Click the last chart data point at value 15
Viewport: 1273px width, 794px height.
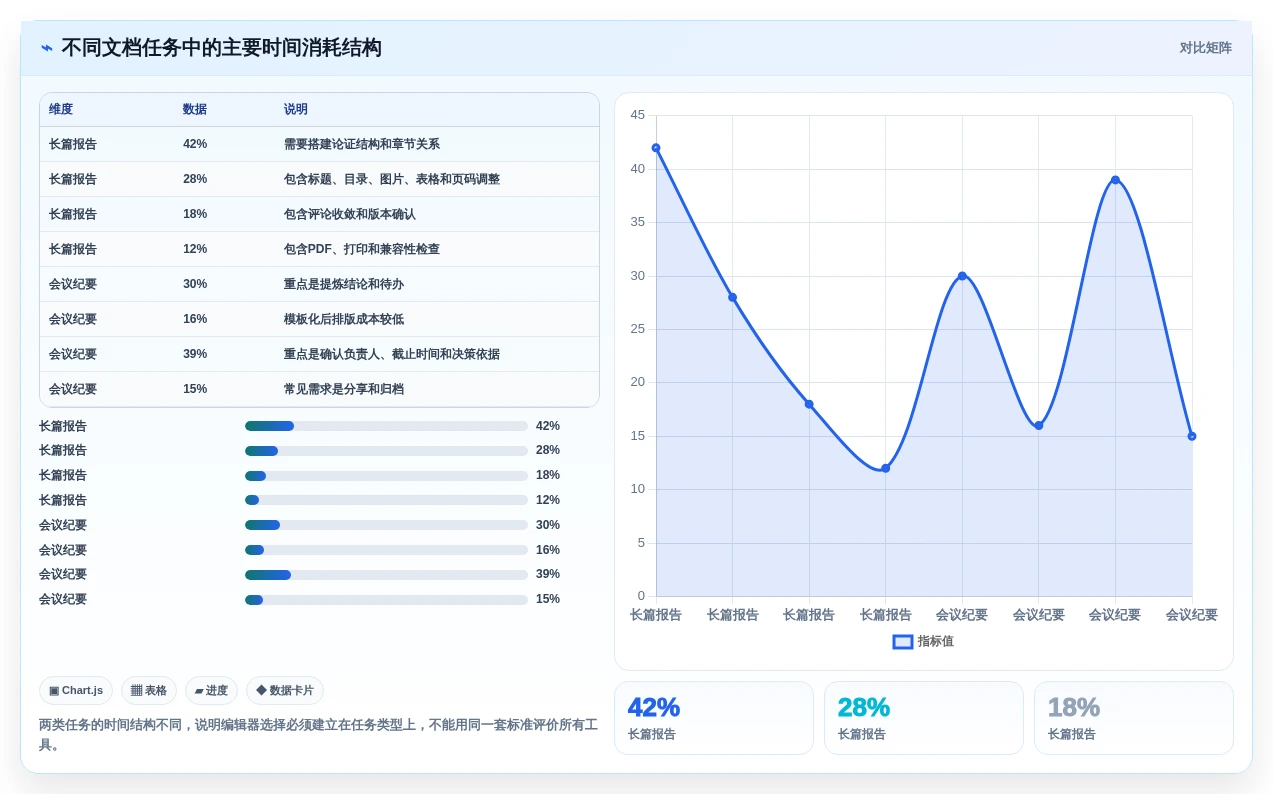[x=1192, y=436]
